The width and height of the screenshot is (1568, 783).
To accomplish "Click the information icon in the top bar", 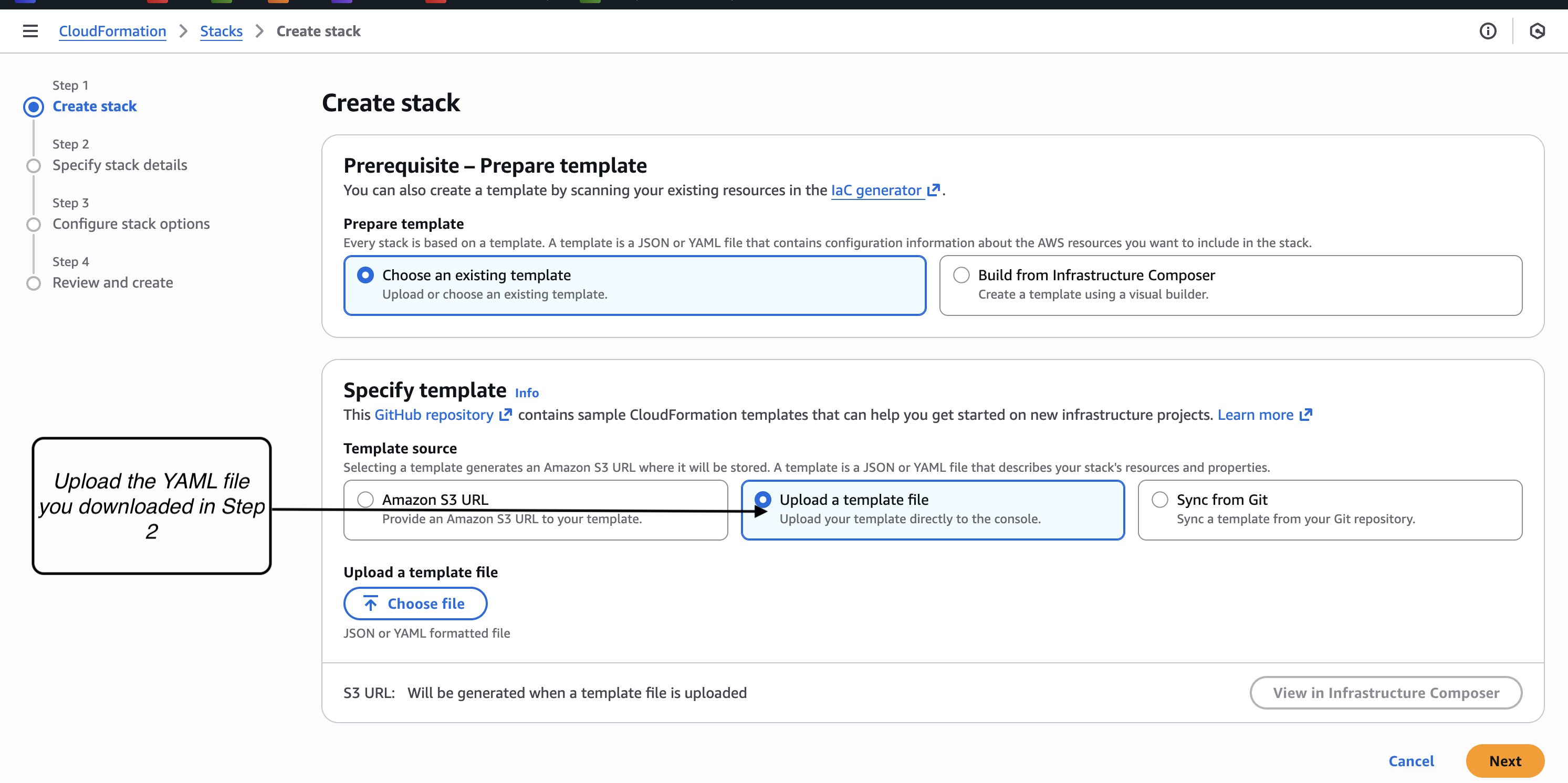I will 1488,31.
